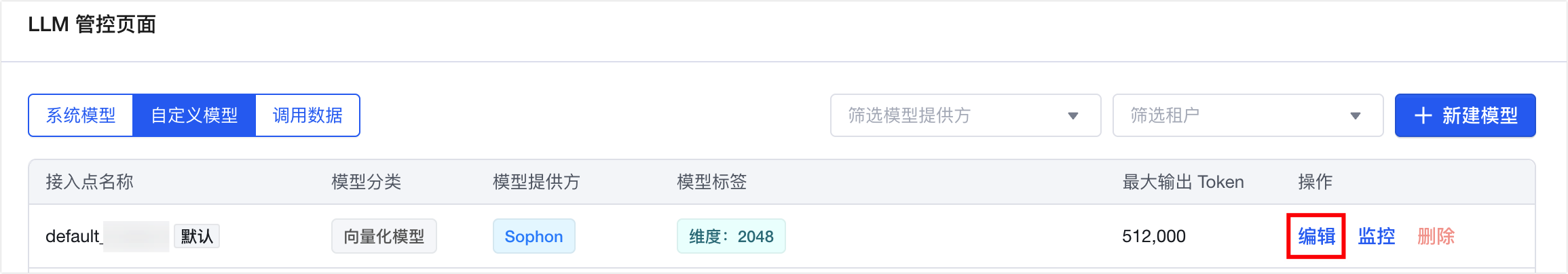Click the 接入点名称 column header

click(x=89, y=182)
